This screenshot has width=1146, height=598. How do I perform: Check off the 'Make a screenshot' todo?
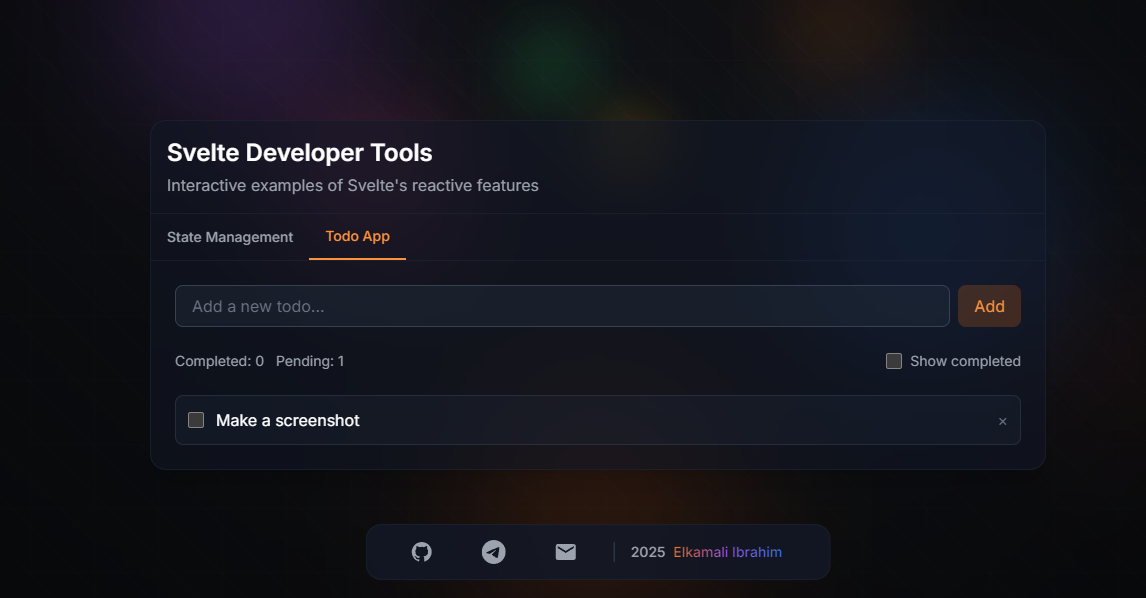(196, 420)
